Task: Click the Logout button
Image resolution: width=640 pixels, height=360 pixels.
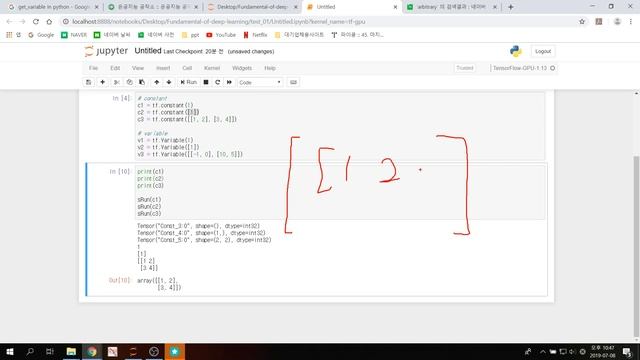Action: point(543,51)
